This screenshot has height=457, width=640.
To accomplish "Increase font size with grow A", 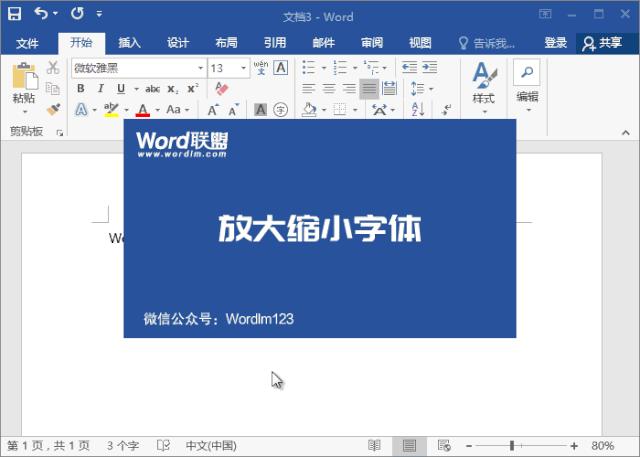I will coord(213,110).
